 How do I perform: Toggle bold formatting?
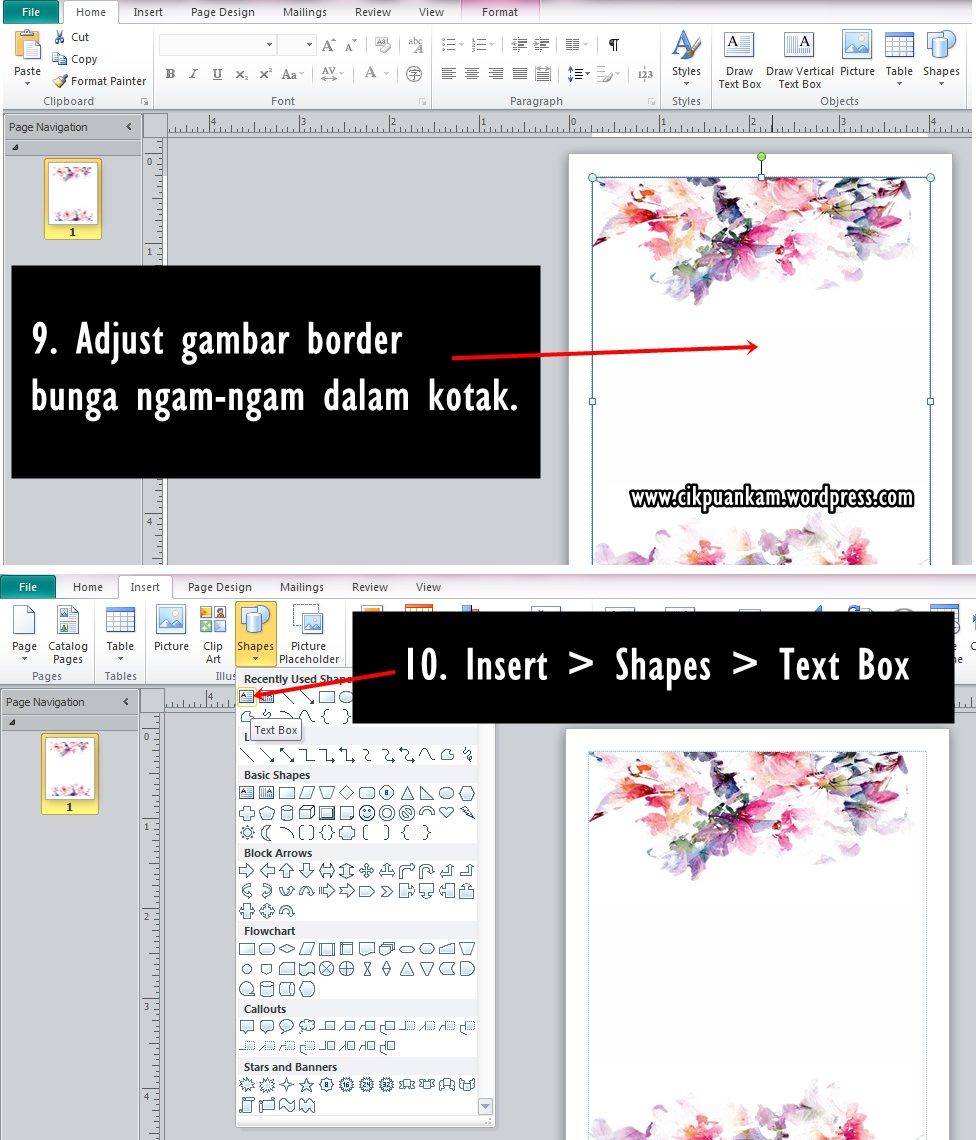pyautogui.click(x=170, y=74)
